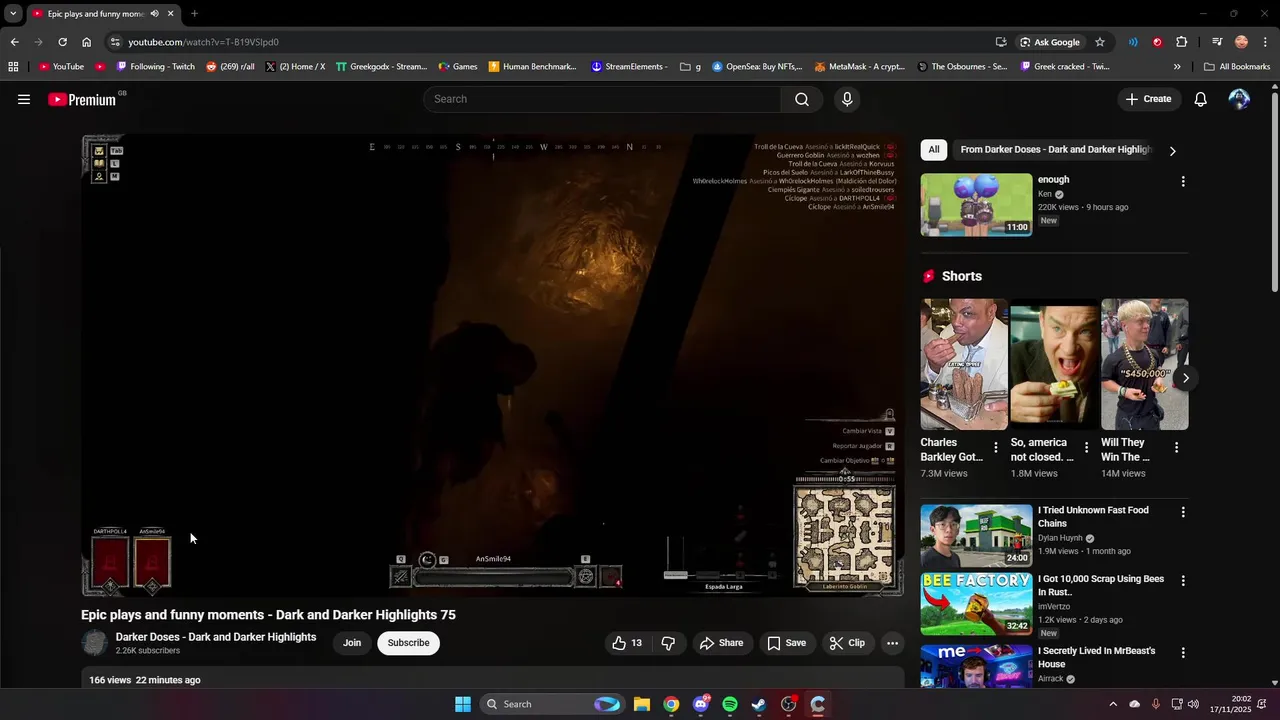Open the 'enough' video thumbnail
1280x720 pixels.
click(976, 205)
